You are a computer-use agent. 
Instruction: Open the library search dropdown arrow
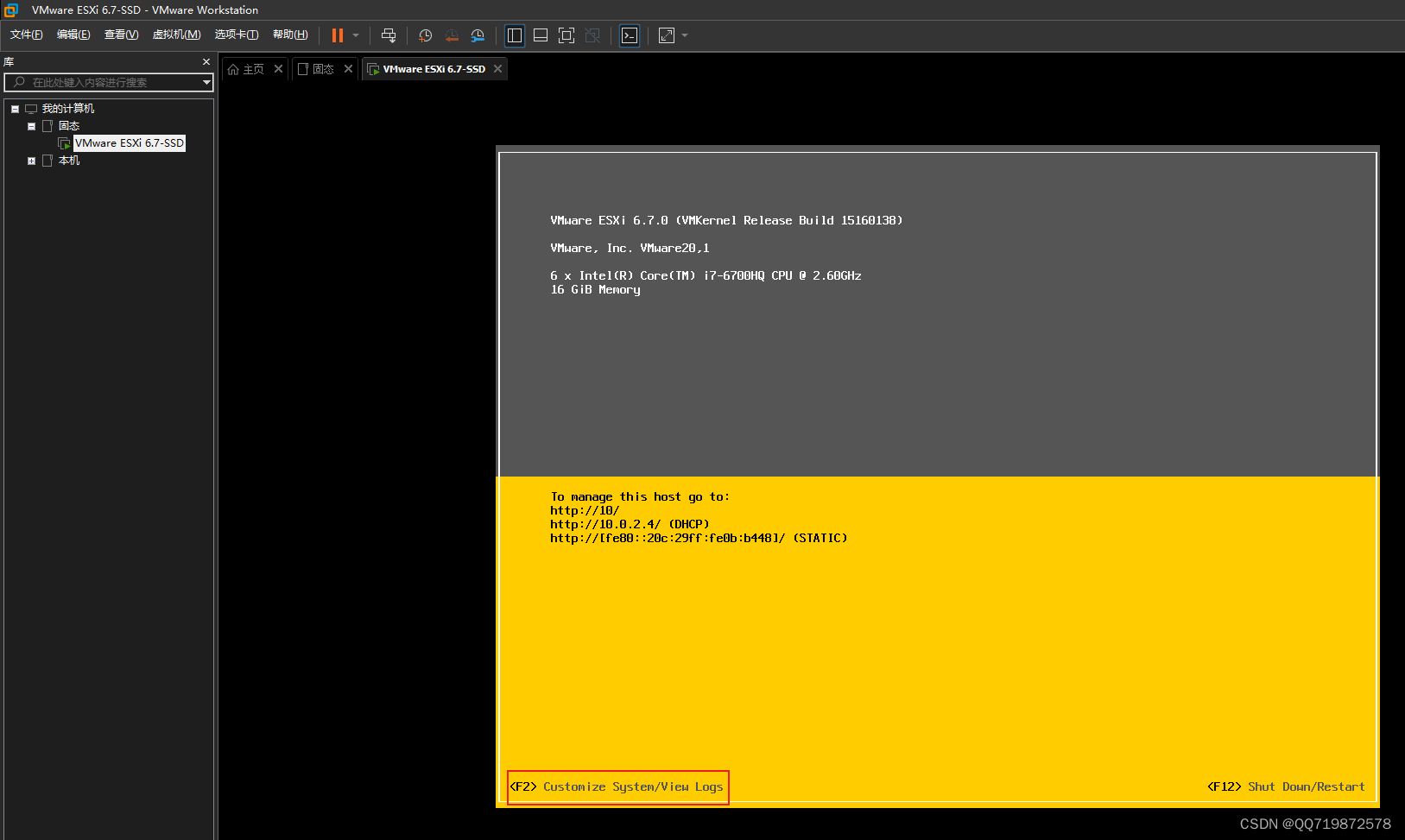206,82
